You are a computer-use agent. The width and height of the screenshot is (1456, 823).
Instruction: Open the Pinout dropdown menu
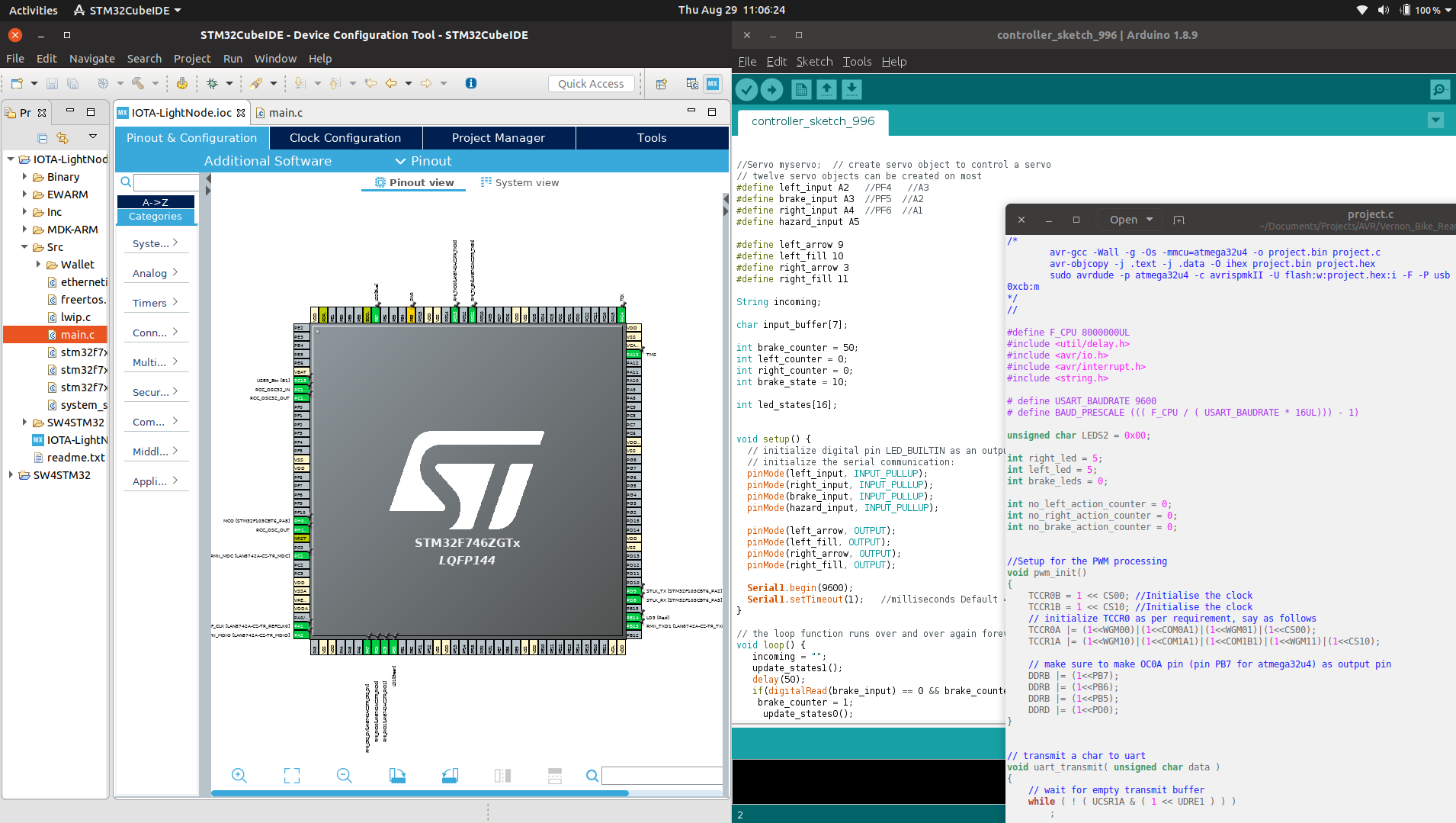tap(424, 161)
